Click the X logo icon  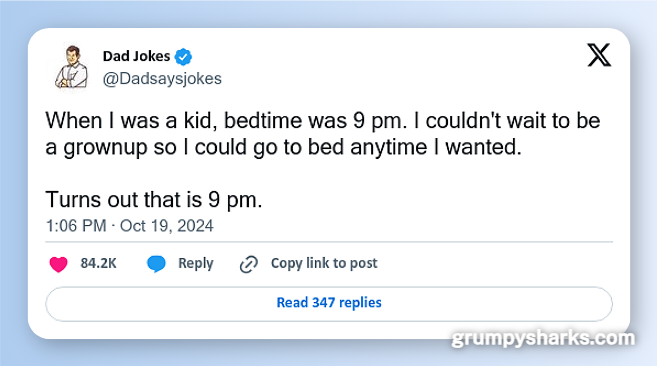599,55
